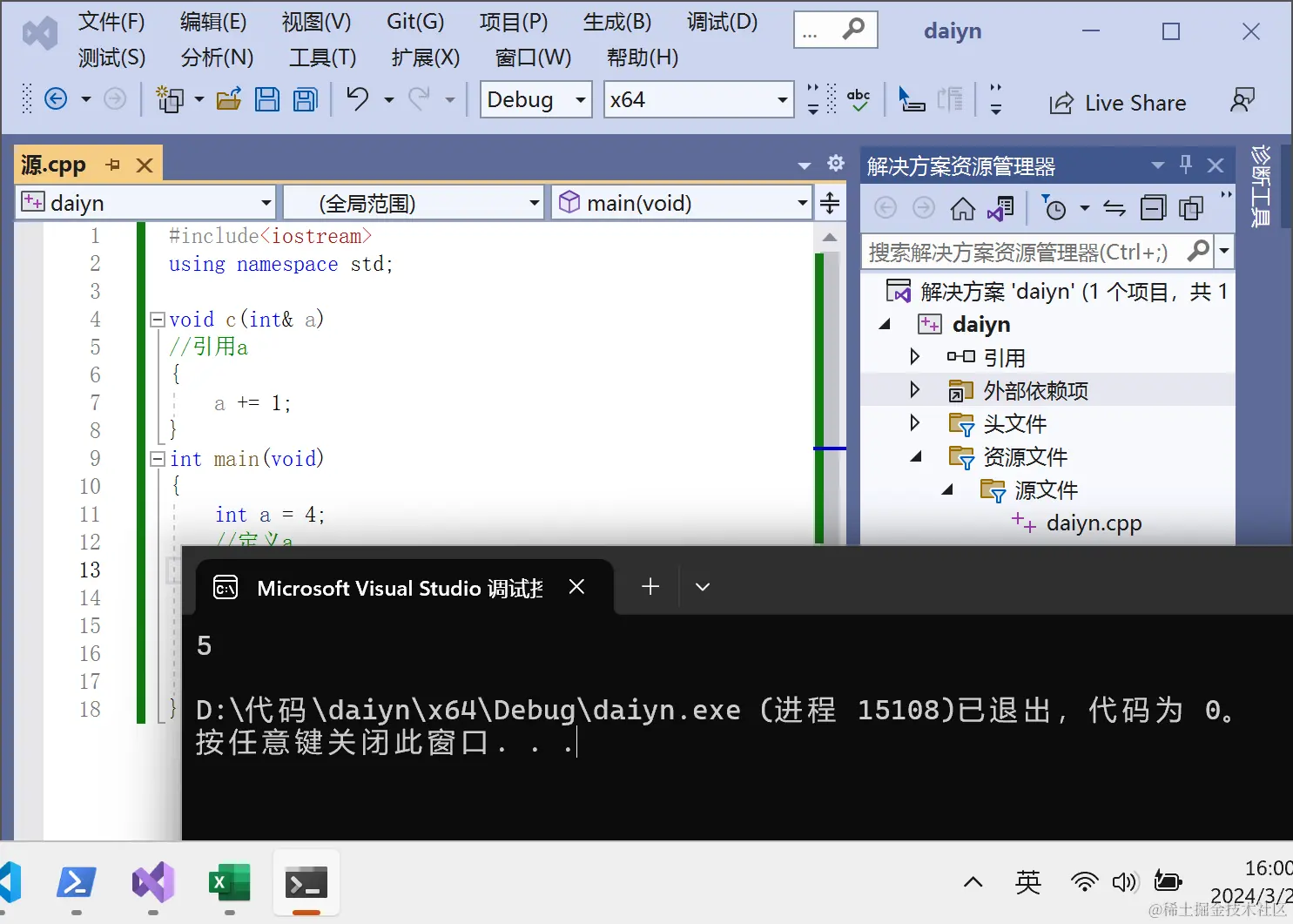
Task: Open the x64 platform dropdown
Action: [x=699, y=99]
